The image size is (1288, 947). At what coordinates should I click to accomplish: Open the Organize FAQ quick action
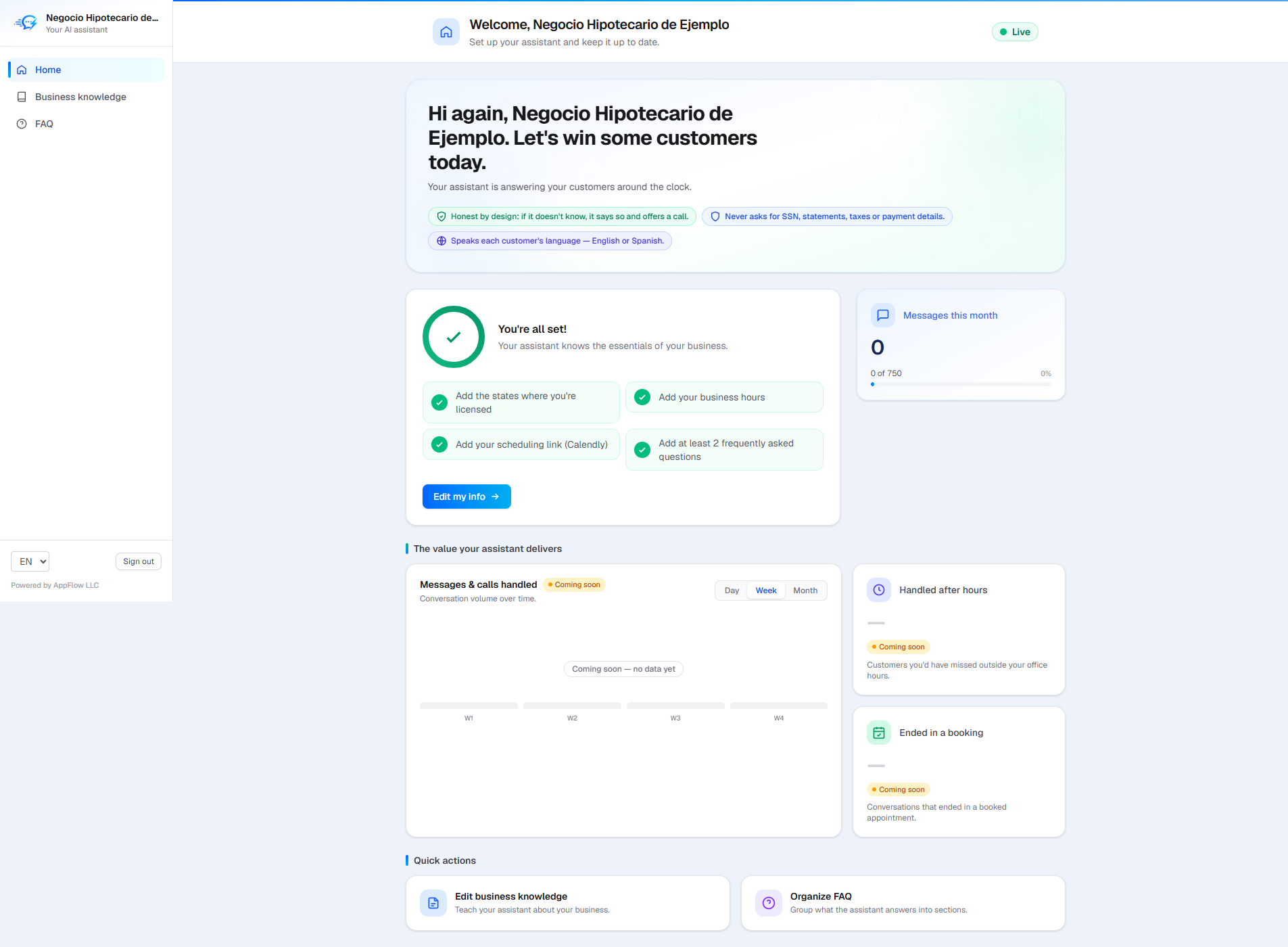click(x=903, y=903)
